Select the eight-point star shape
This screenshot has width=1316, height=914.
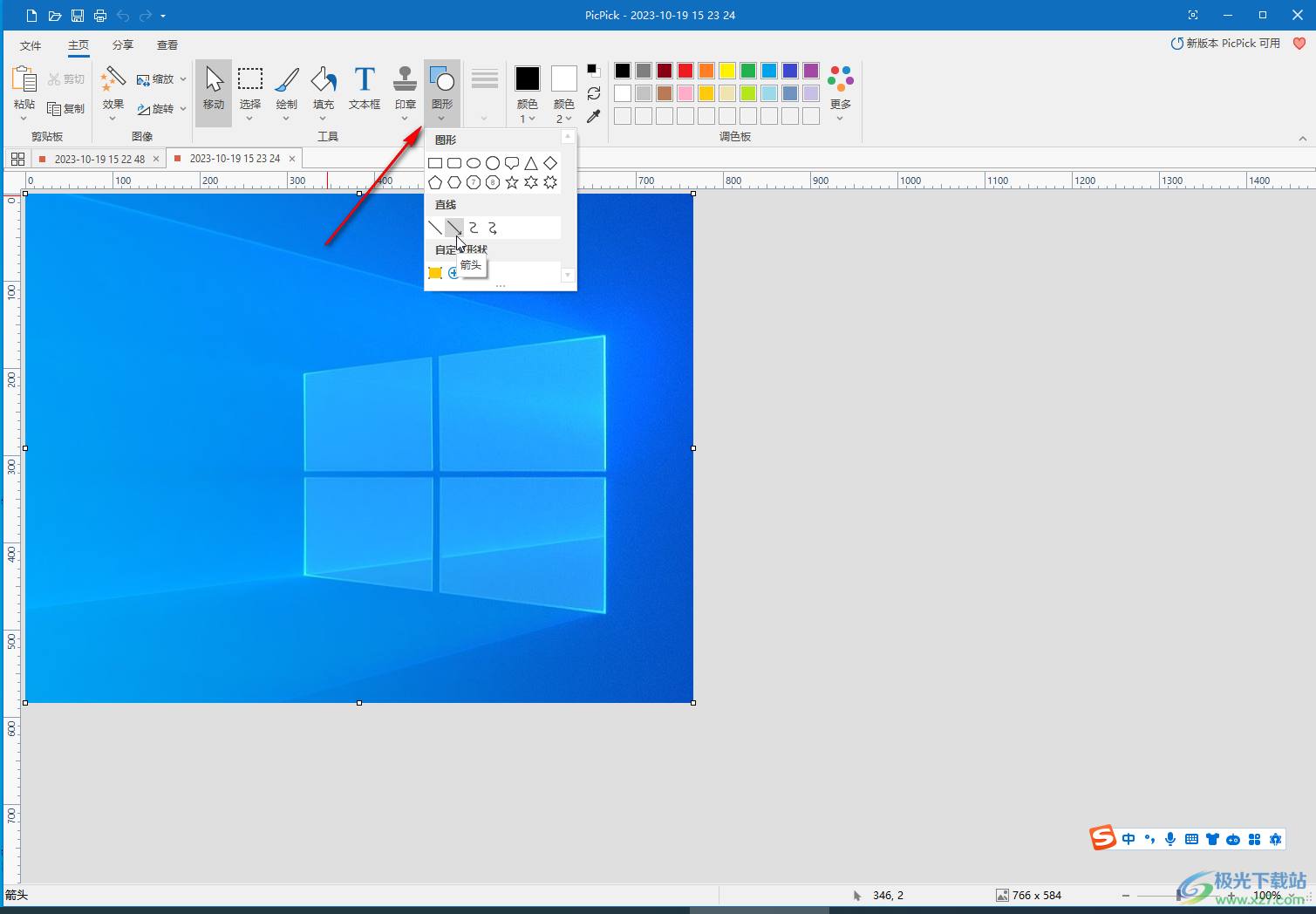550,182
